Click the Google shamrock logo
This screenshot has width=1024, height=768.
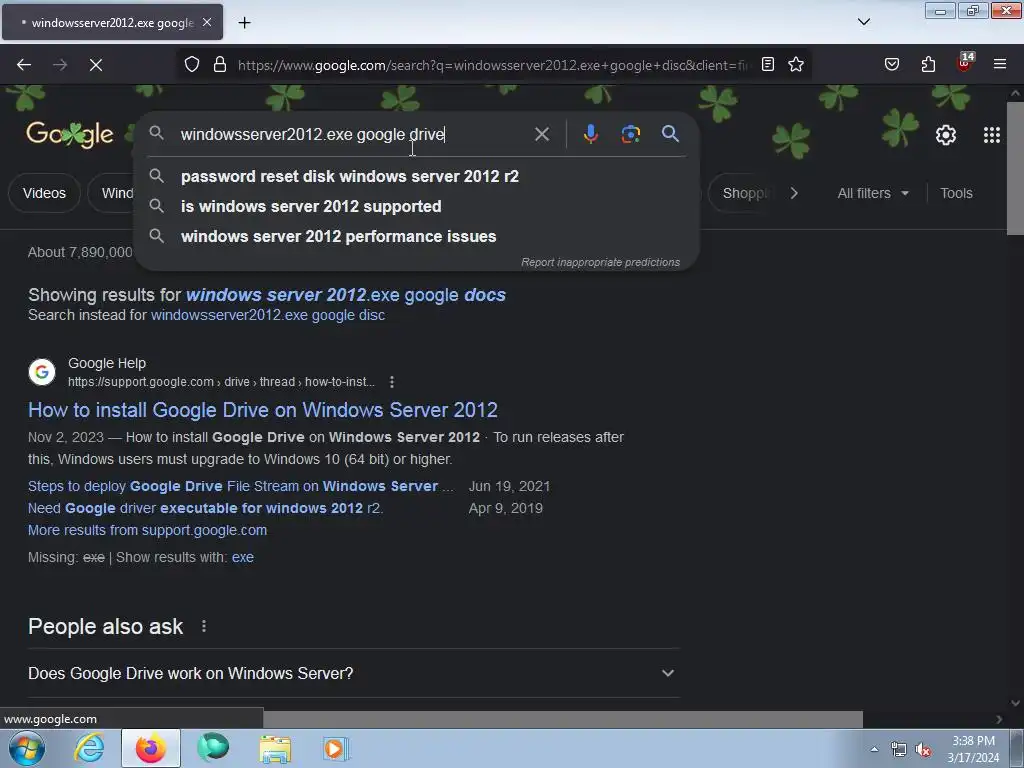(x=70, y=135)
